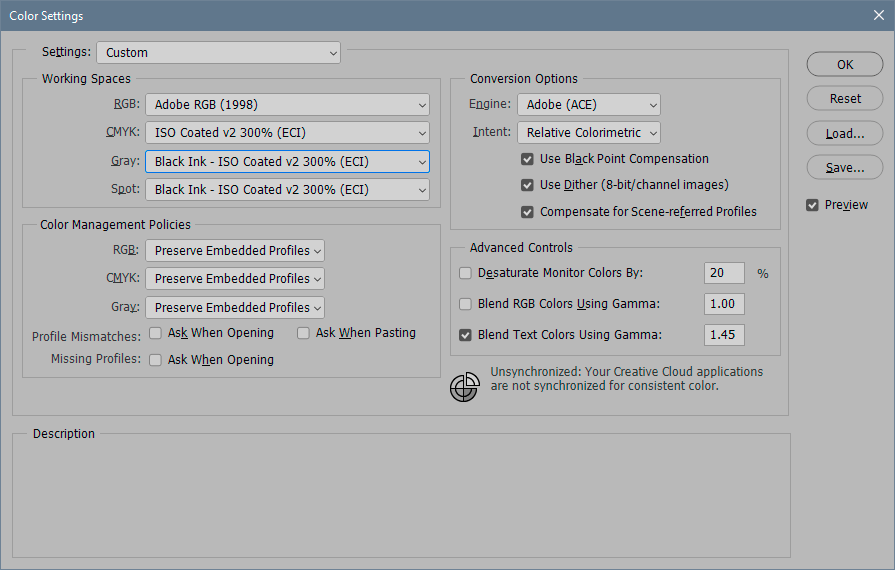Check Missing Profiles Ask When Opening
The image size is (895, 570).
tap(155, 360)
